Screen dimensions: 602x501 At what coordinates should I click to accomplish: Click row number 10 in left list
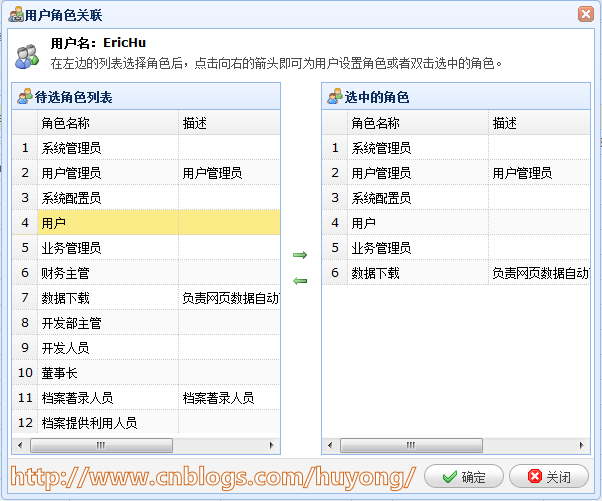[25, 373]
